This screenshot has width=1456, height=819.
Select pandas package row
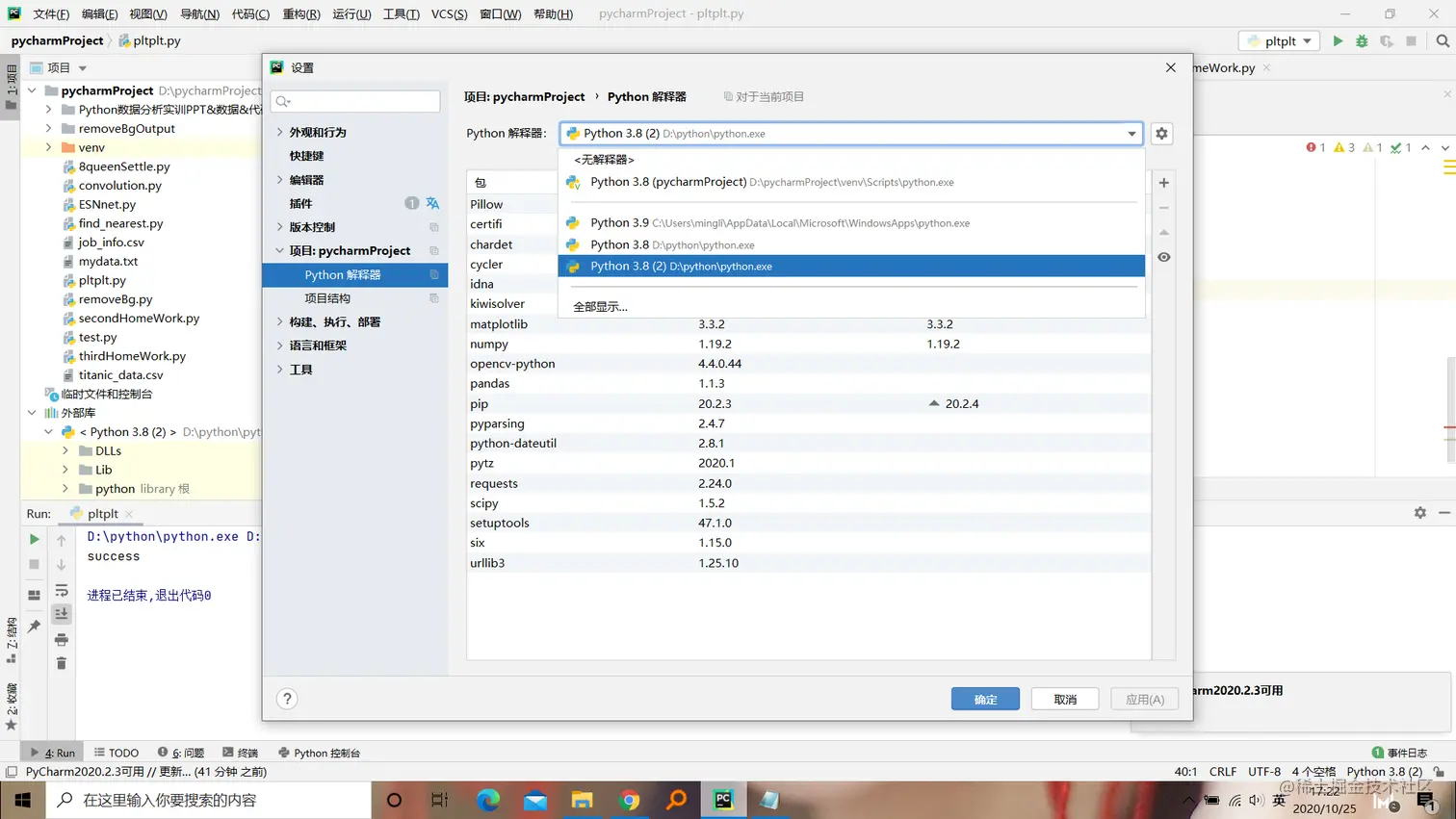(x=808, y=383)
